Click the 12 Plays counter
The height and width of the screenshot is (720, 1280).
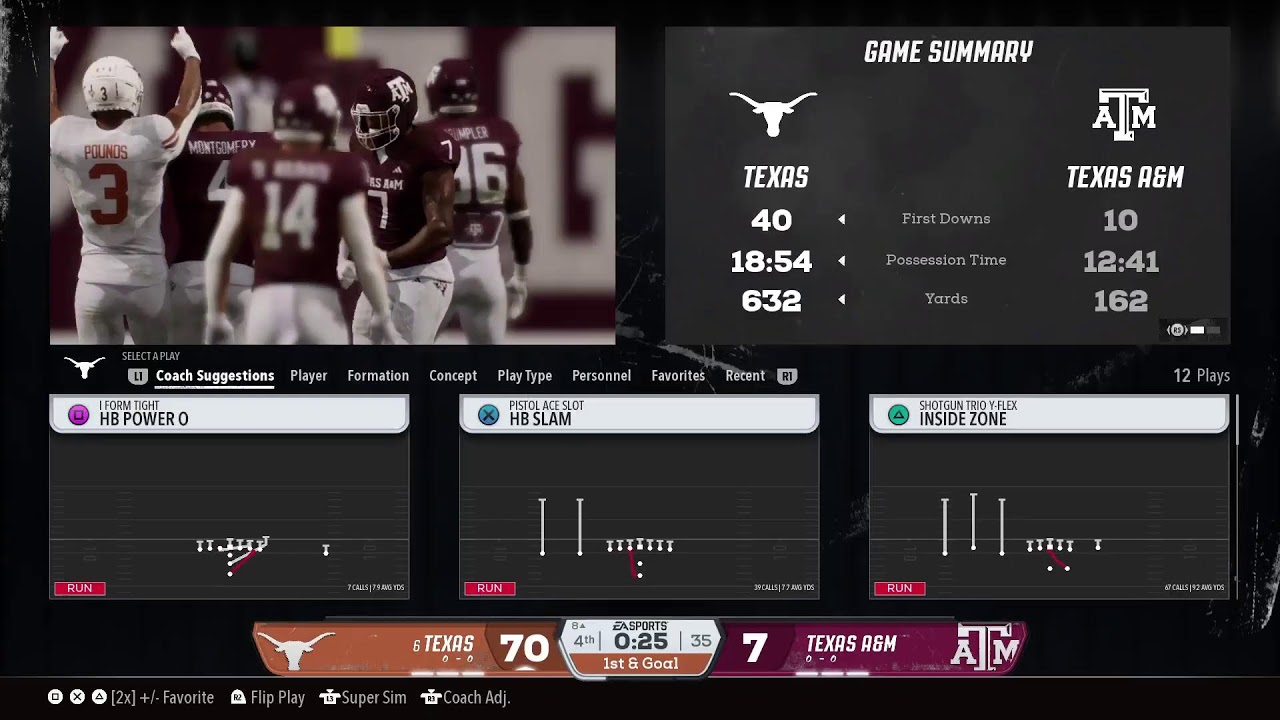point(1201,376)
